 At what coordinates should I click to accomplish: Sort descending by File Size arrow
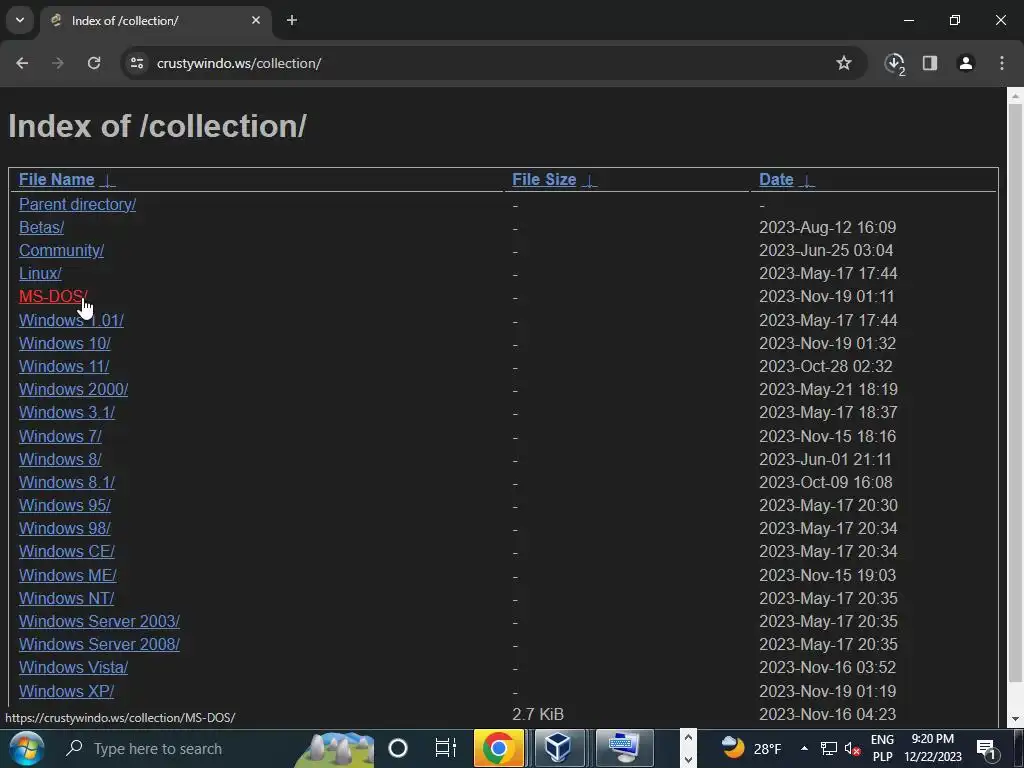(590, 180)
